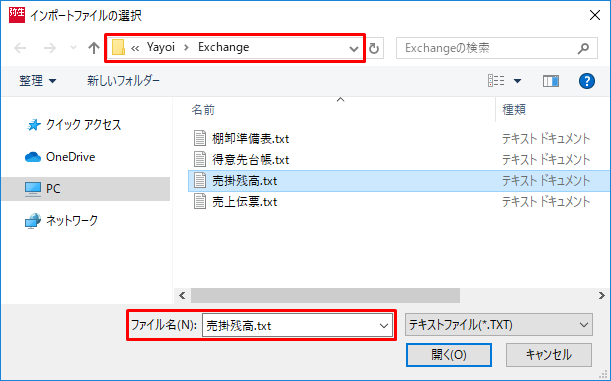The height and width of the screenshot is (381, 611).
Task: Open the テキストファイル(*.TXT) file type dropdown
Action: point(499,325)
